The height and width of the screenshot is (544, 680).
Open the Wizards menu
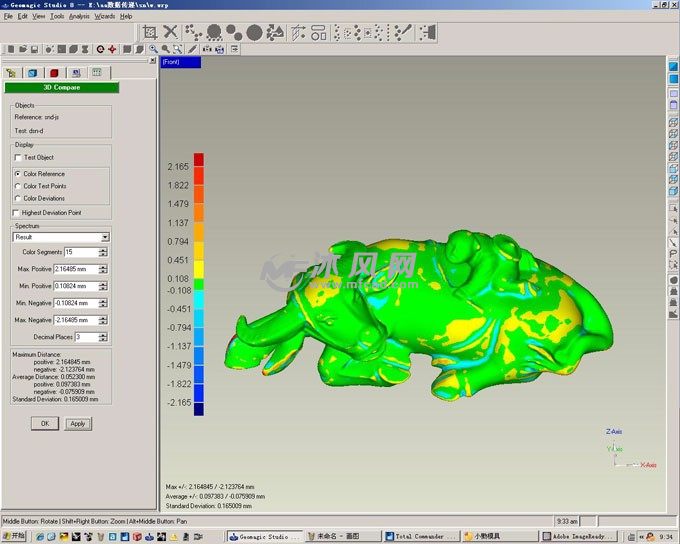(x=104, y=16)
